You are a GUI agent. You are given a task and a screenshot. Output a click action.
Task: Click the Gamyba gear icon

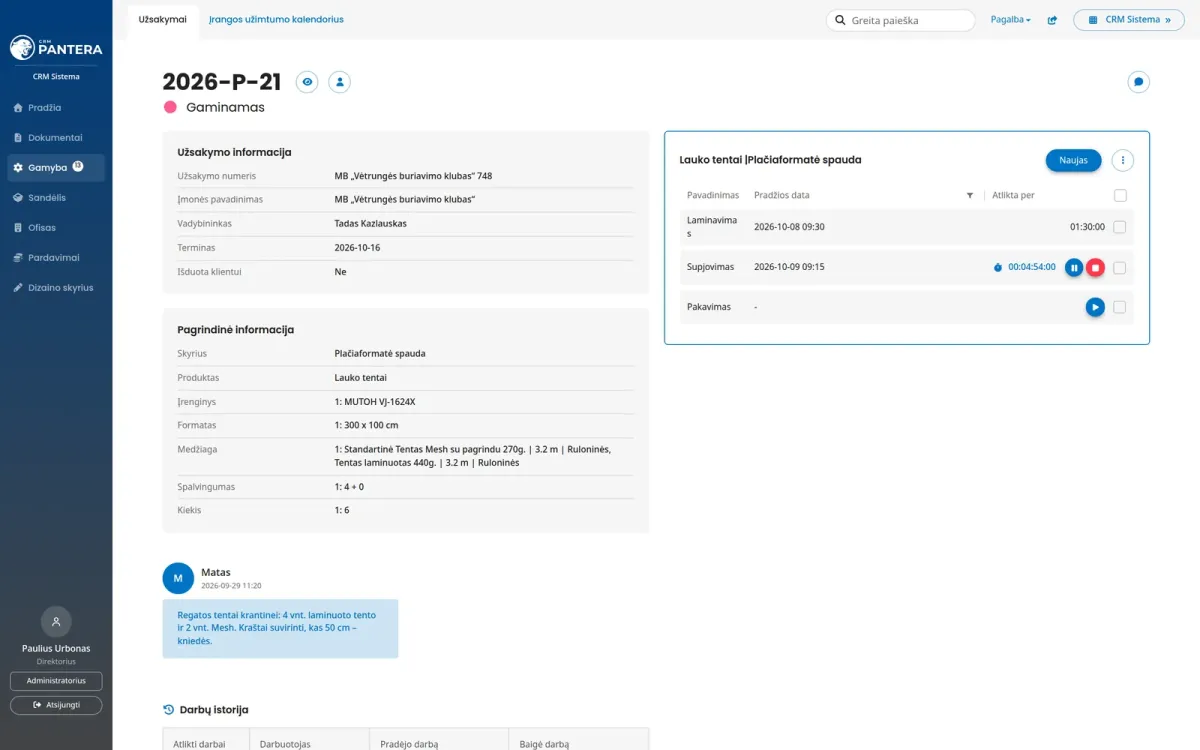[x=18, y=168]
